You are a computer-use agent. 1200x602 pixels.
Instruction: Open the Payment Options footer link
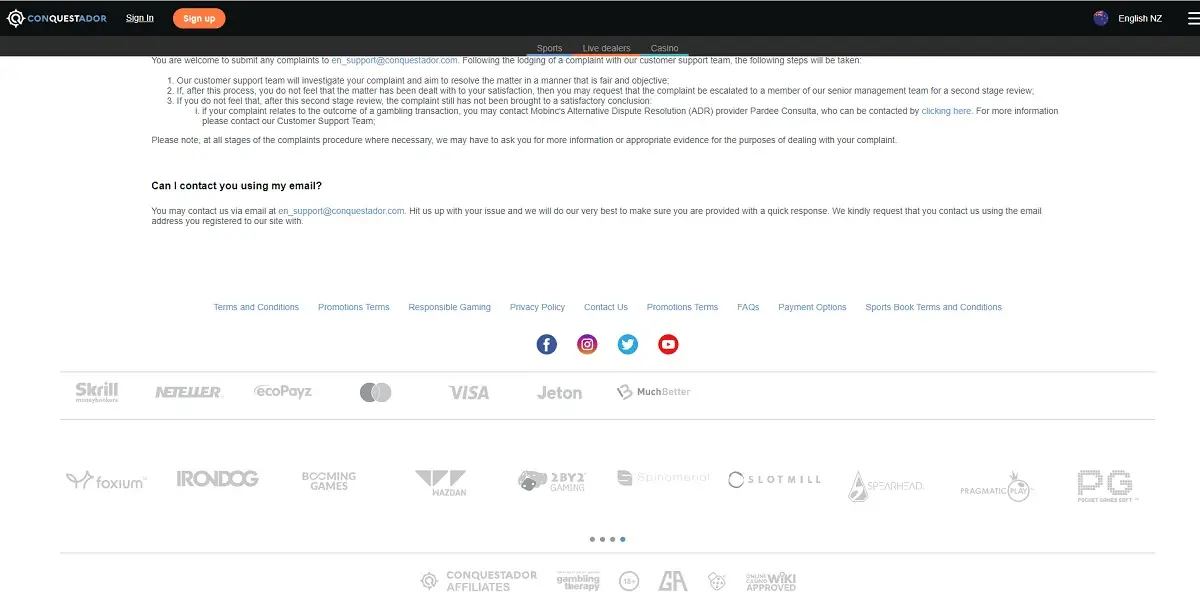[x=812, y=307]
